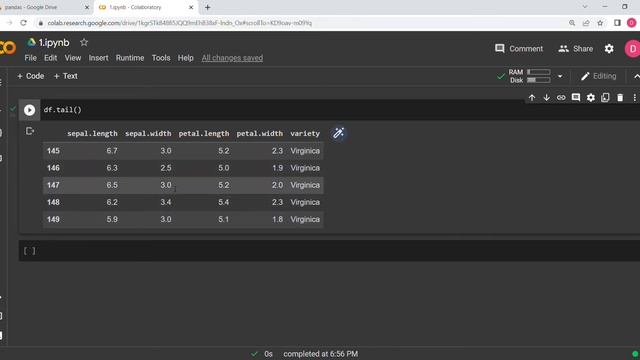Star the 1.ipynb notebook
This screenshot has height=360, width=640.
84,42
